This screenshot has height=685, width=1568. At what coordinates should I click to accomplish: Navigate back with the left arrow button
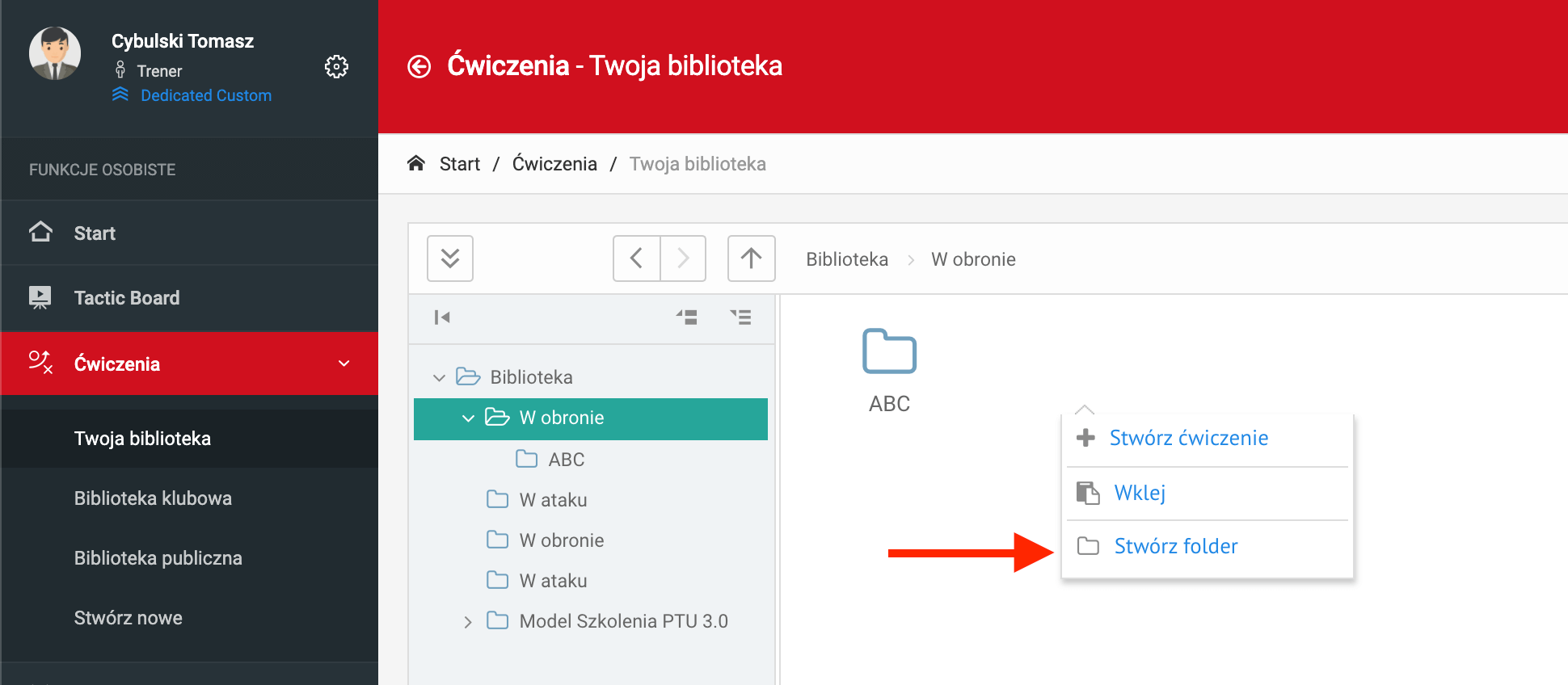(637, 258)
